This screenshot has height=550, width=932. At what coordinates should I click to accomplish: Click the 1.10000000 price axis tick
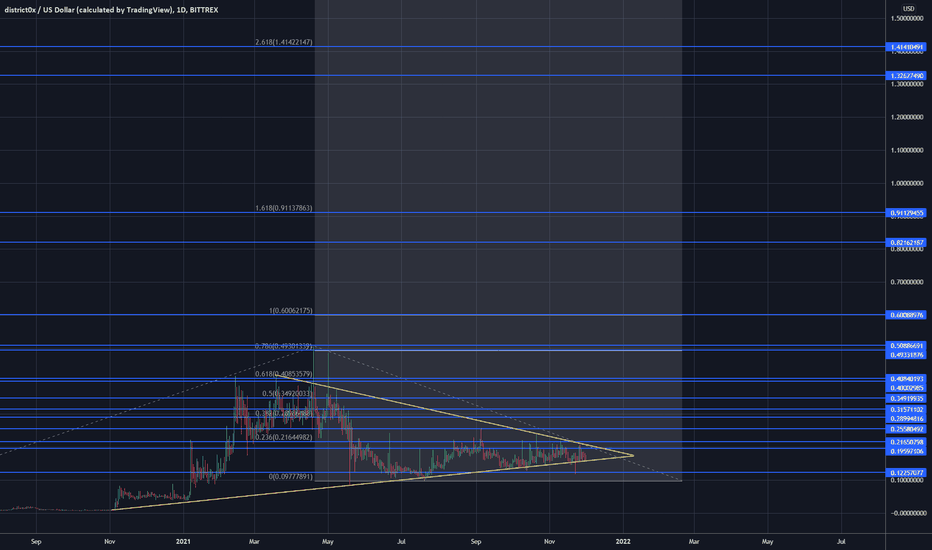click(906, 150)
